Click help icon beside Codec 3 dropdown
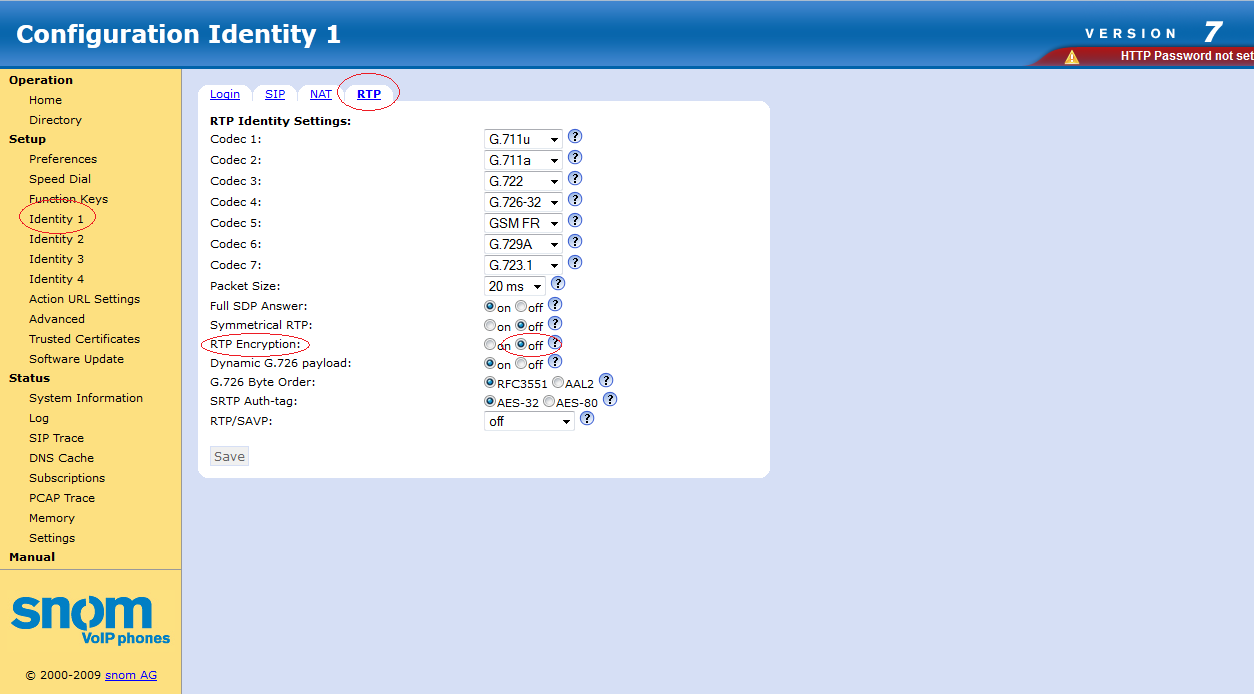 tap(575, 179)
